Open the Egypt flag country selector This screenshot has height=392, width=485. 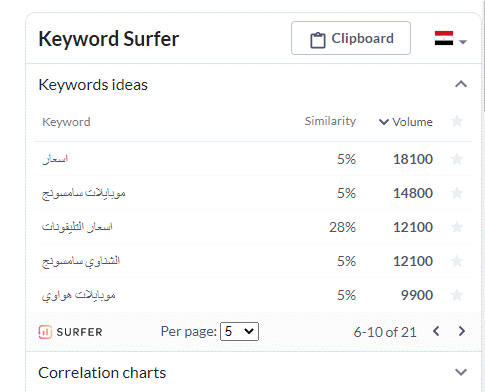point(450,39)
